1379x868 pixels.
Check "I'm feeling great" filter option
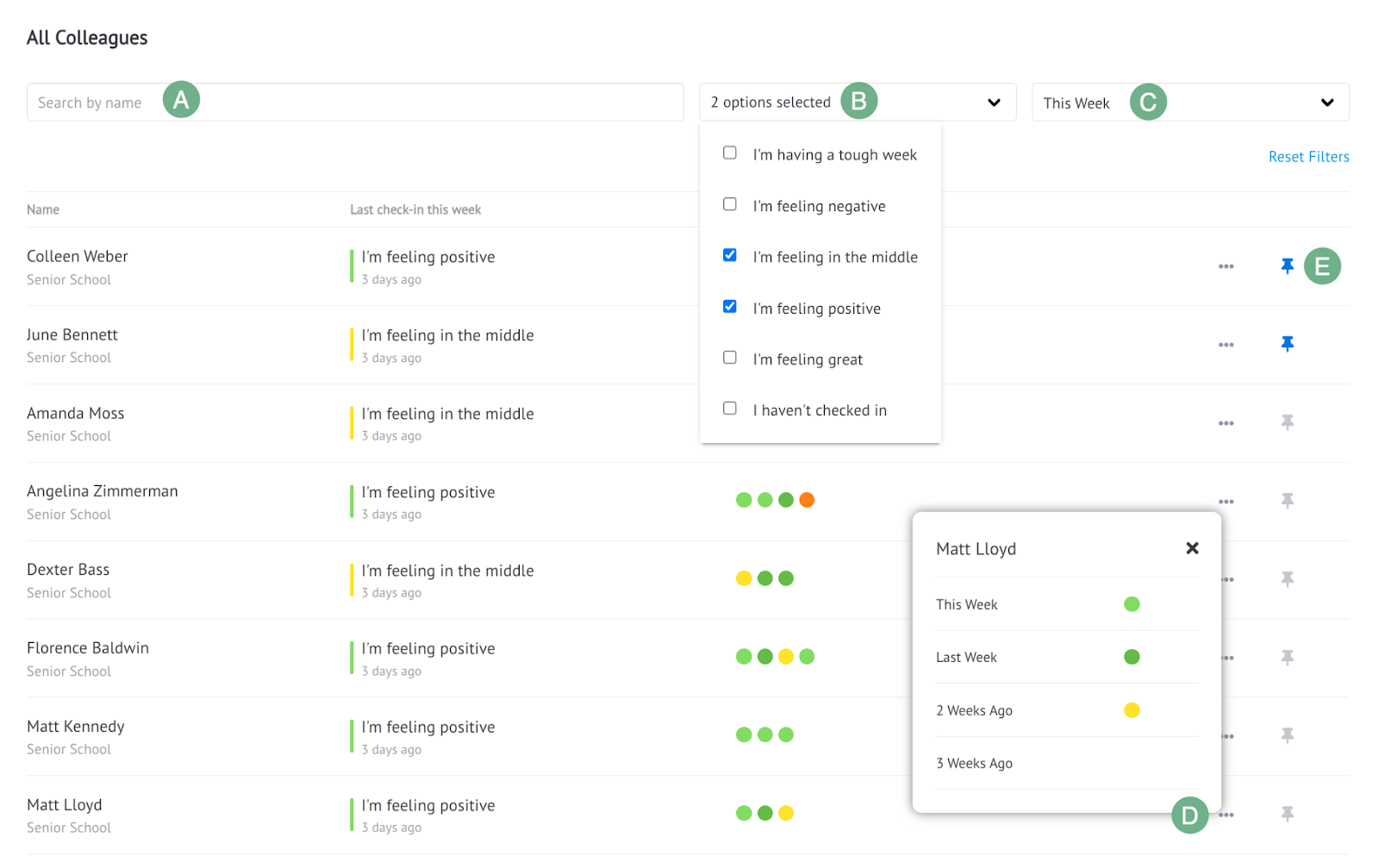[x=730, y=358]
